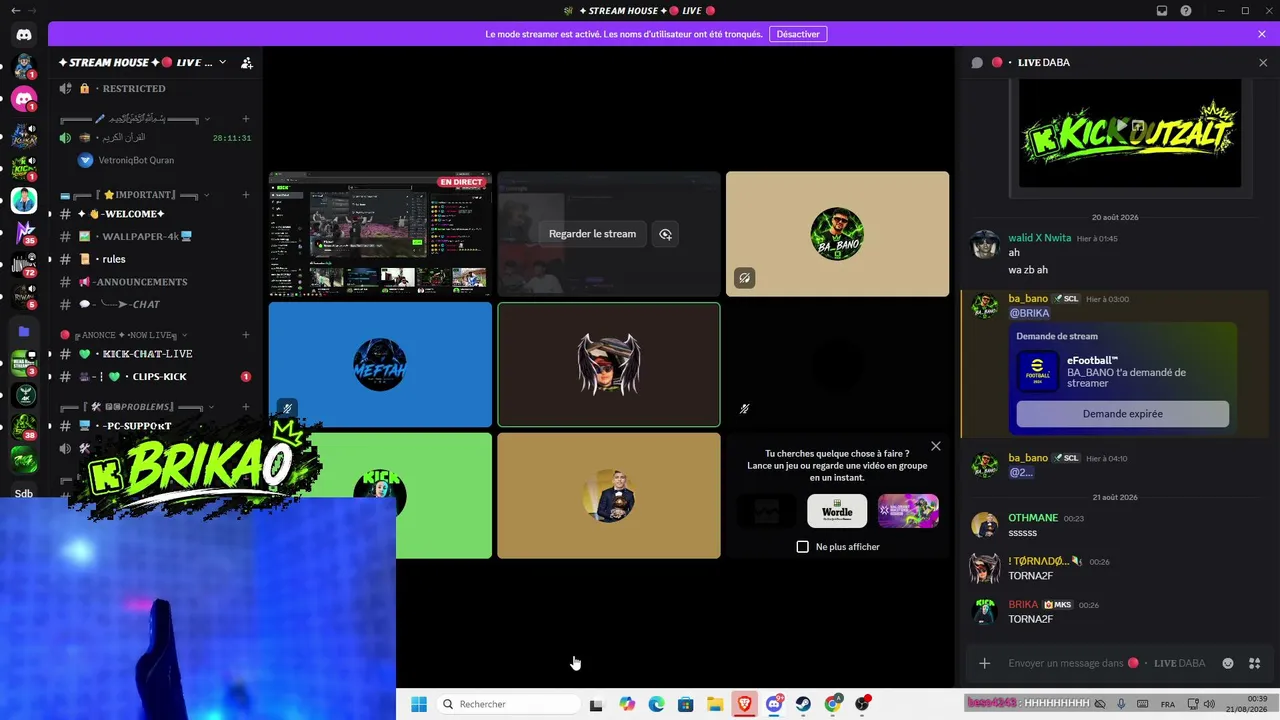Dismiss the streamer mode banner
Image resolution: width=1280 pixels, height=720 pixels.
pyautogui.click(x=1262, y=34)
